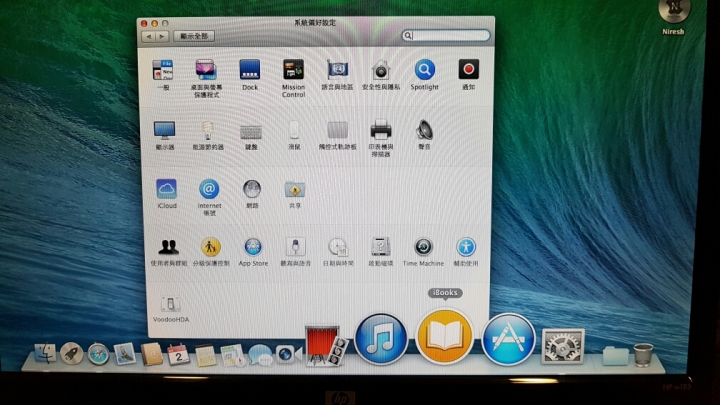Open the Trackpad preferences pane

(x=338, y=130)
